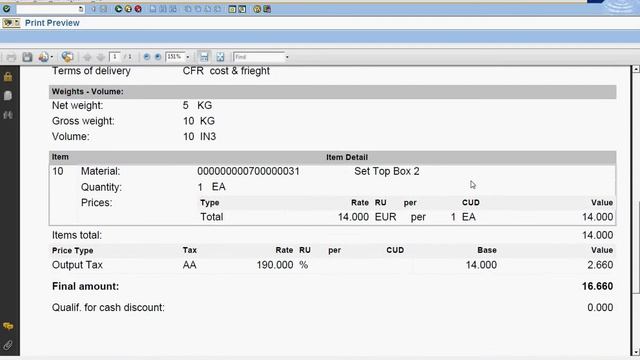
Task: Click the PDF zoom out button
Action: [x=147, y=57]
